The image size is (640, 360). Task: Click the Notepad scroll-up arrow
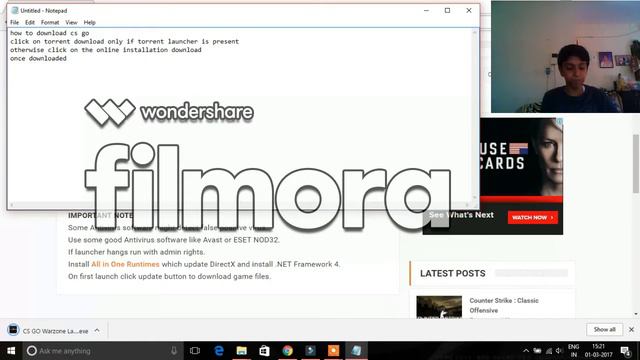pyautogui.click(x=475, y=31)
